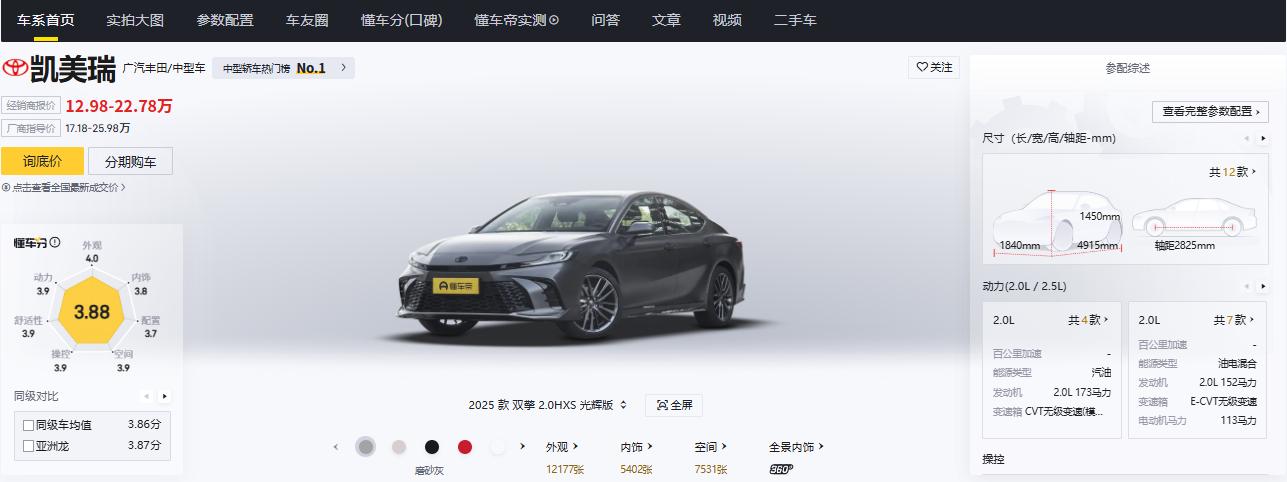This screenshot has width=1287, height=482.
Task: Click the 点击查看全国最新成交价 link
Action: (64, 187)
